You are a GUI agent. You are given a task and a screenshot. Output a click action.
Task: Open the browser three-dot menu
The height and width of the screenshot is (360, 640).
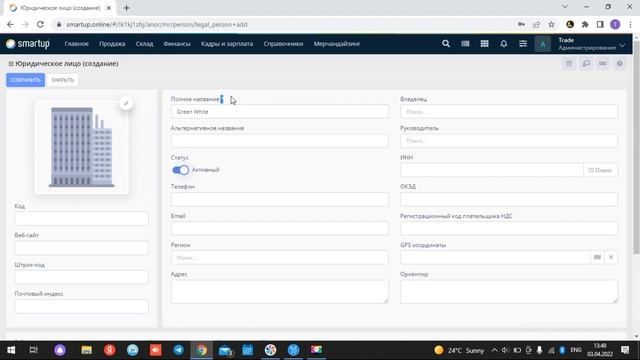pyautogui.click(x=631, y=24)
